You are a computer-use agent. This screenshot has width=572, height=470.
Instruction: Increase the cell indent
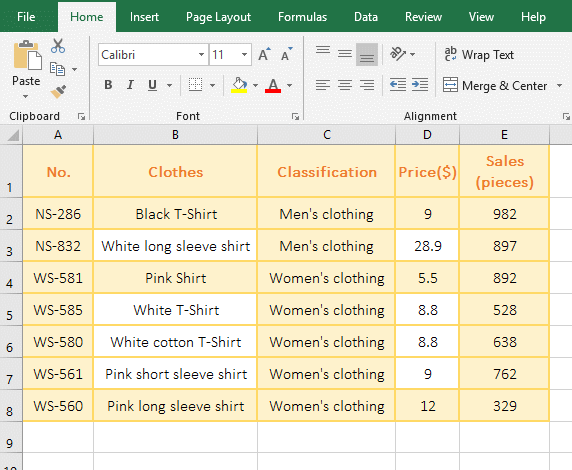coord(420,85)
